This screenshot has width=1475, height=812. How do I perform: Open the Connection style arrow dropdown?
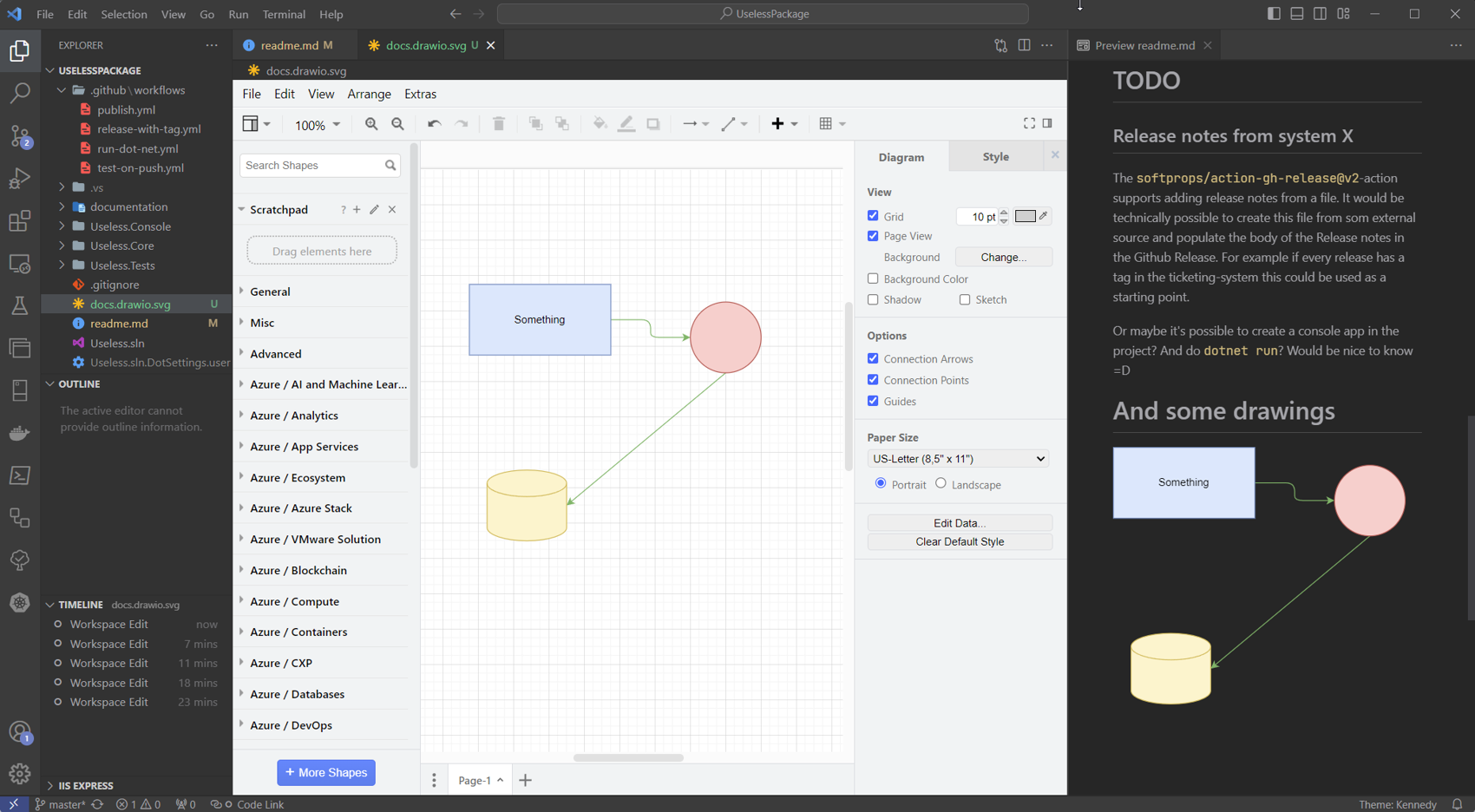[x=696, y=124]
